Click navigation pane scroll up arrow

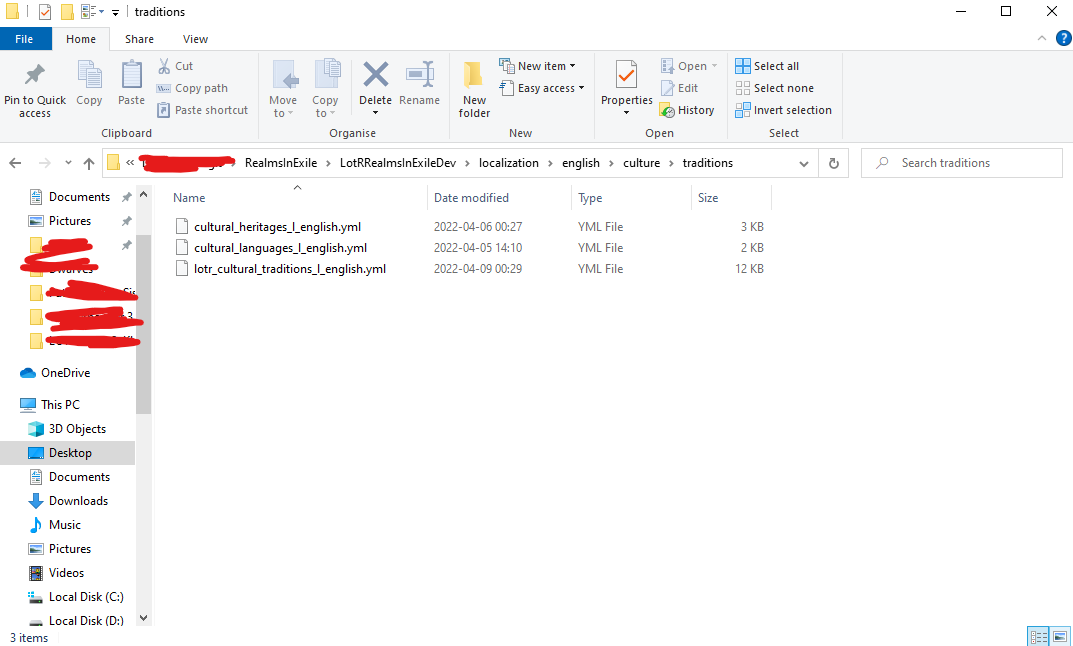click(x=144, y=194)
